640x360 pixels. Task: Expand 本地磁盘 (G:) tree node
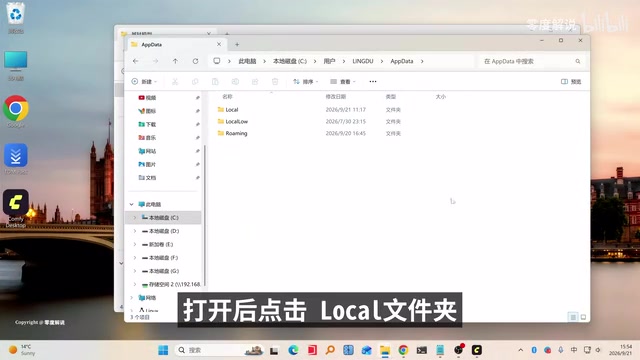point(135,271)
